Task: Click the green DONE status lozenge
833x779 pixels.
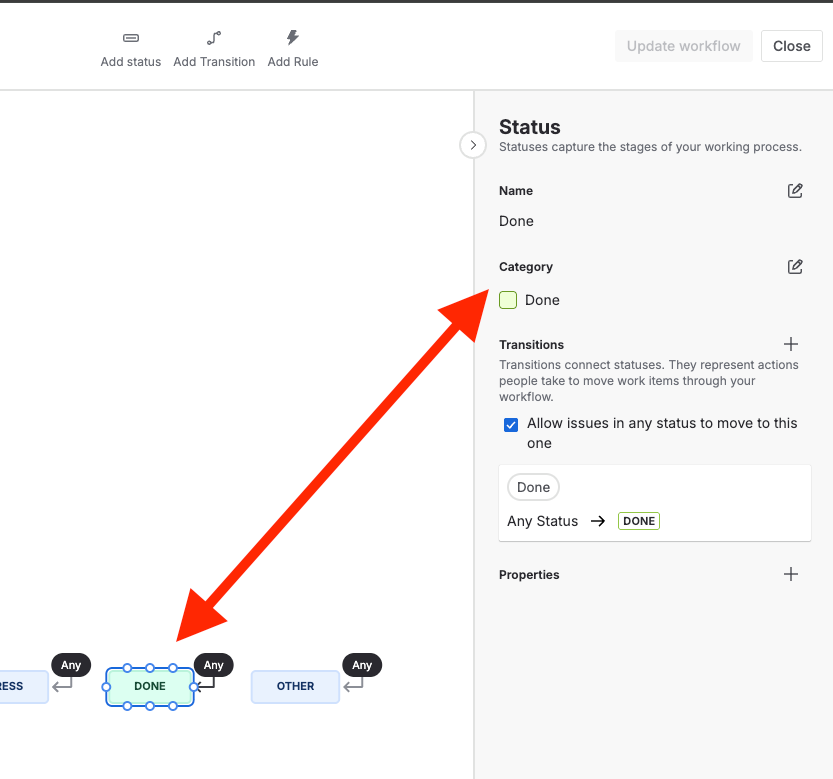Action: tap(639, 521)
